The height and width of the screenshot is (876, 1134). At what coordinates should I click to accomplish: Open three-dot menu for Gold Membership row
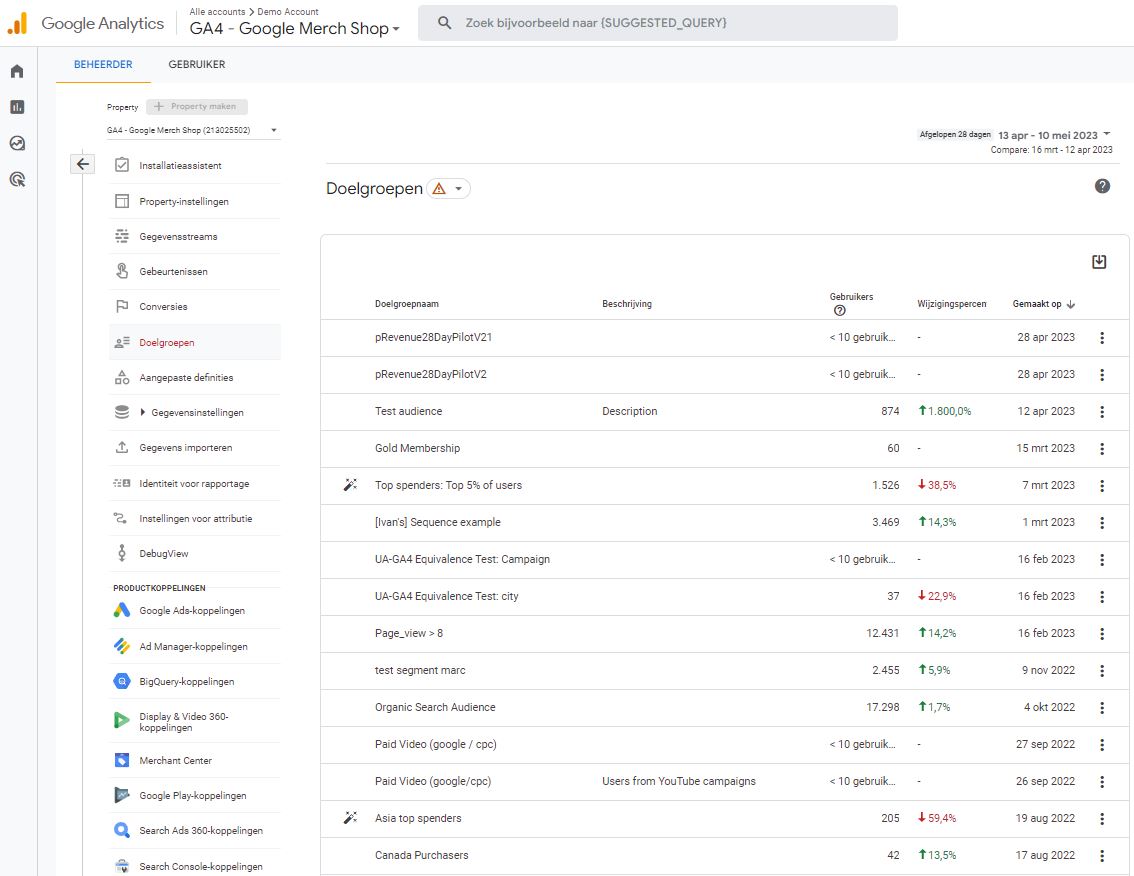pyautogui.click(x=1102, y=448)
